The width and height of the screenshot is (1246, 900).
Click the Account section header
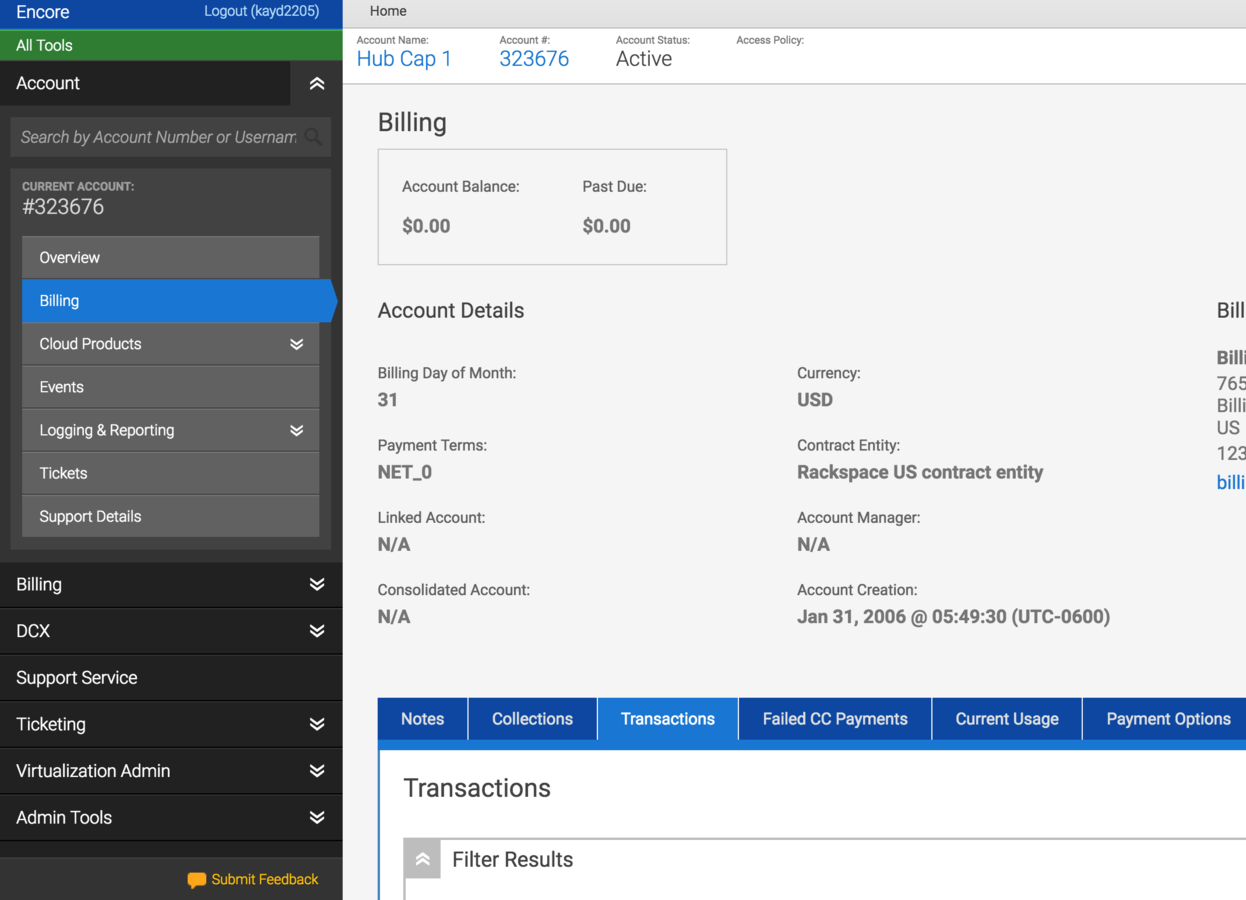145,83
